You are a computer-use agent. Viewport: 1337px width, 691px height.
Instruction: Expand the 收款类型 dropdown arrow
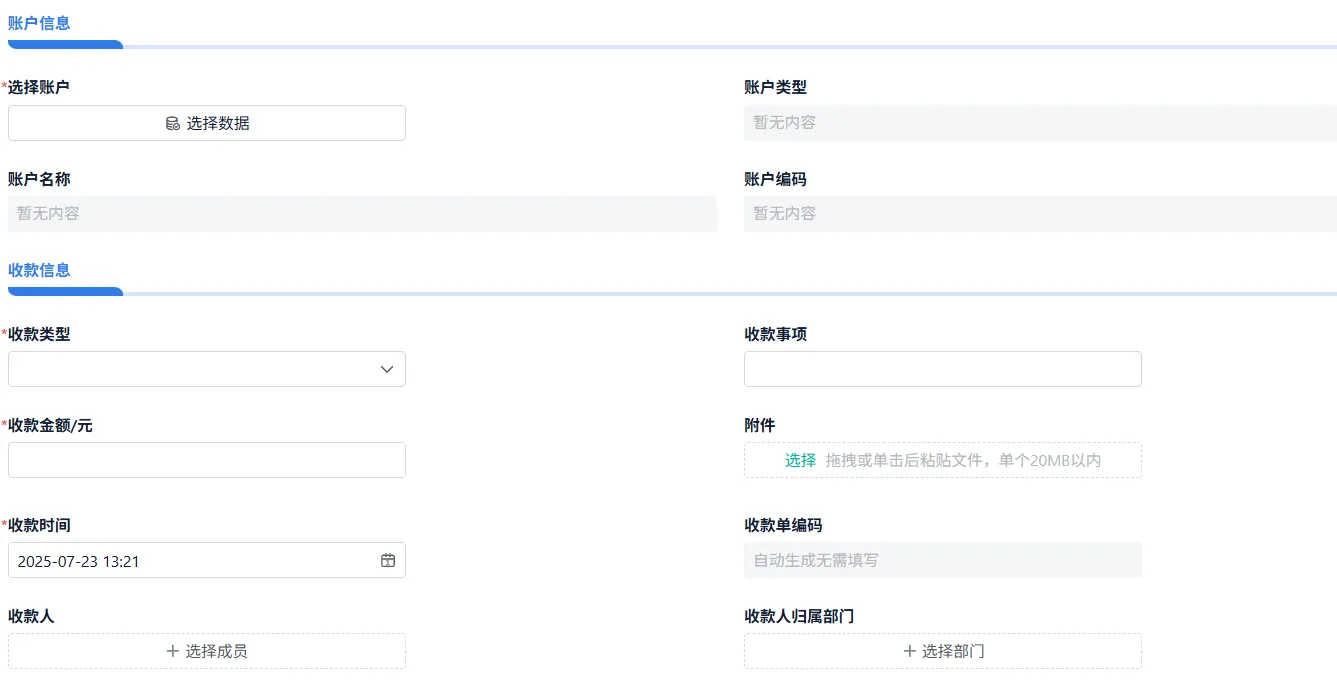click(x=387, y=370)
